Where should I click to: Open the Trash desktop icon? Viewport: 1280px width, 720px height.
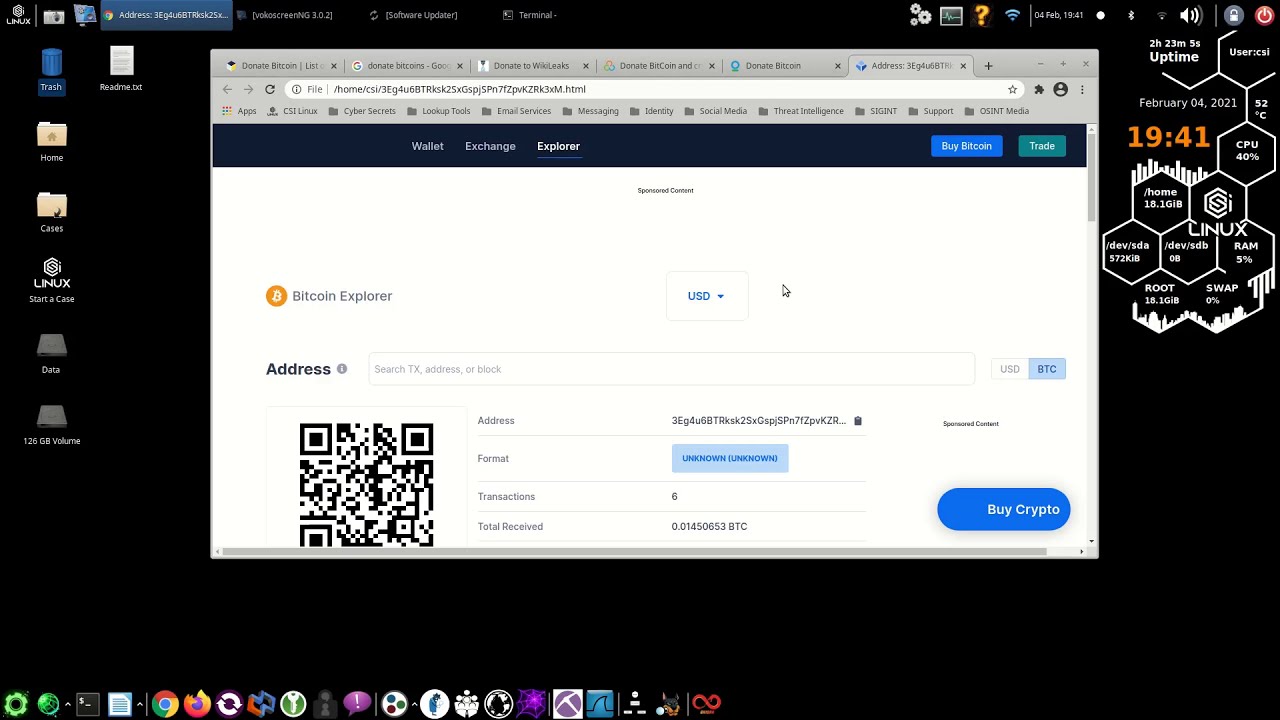pos(51,70)
